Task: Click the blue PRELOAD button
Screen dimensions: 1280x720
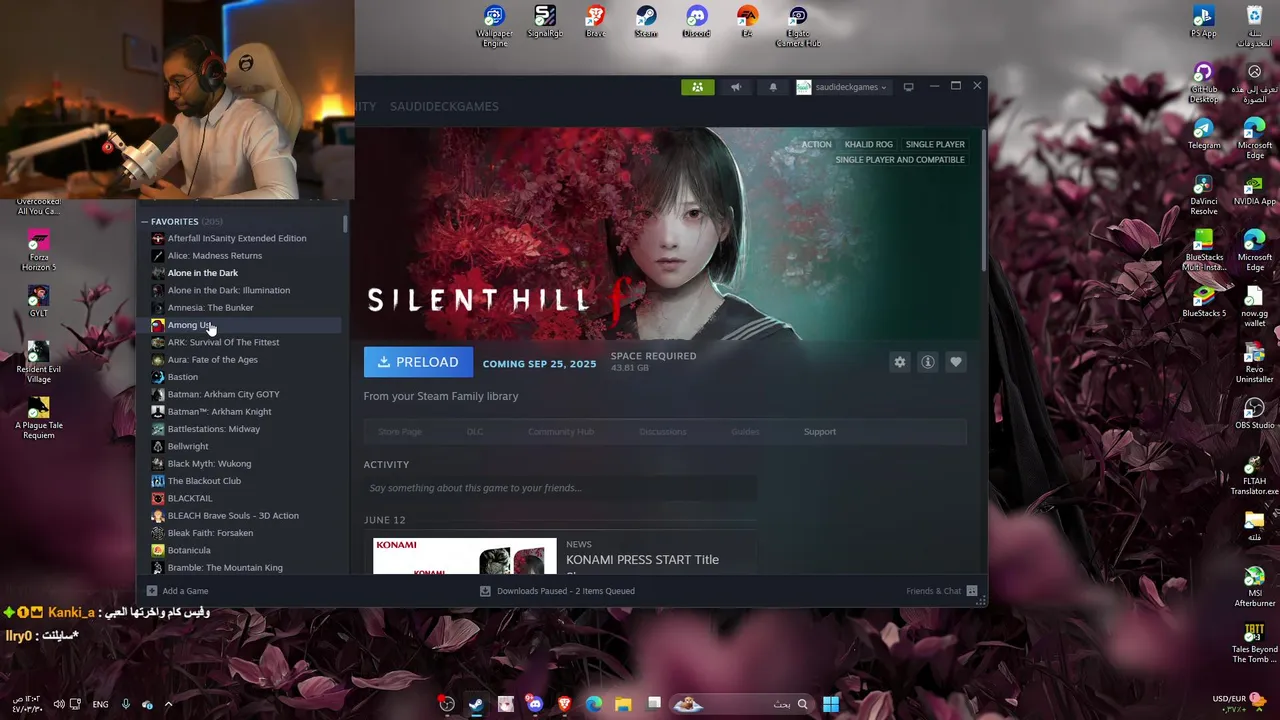Action: [x=418, y=362]
